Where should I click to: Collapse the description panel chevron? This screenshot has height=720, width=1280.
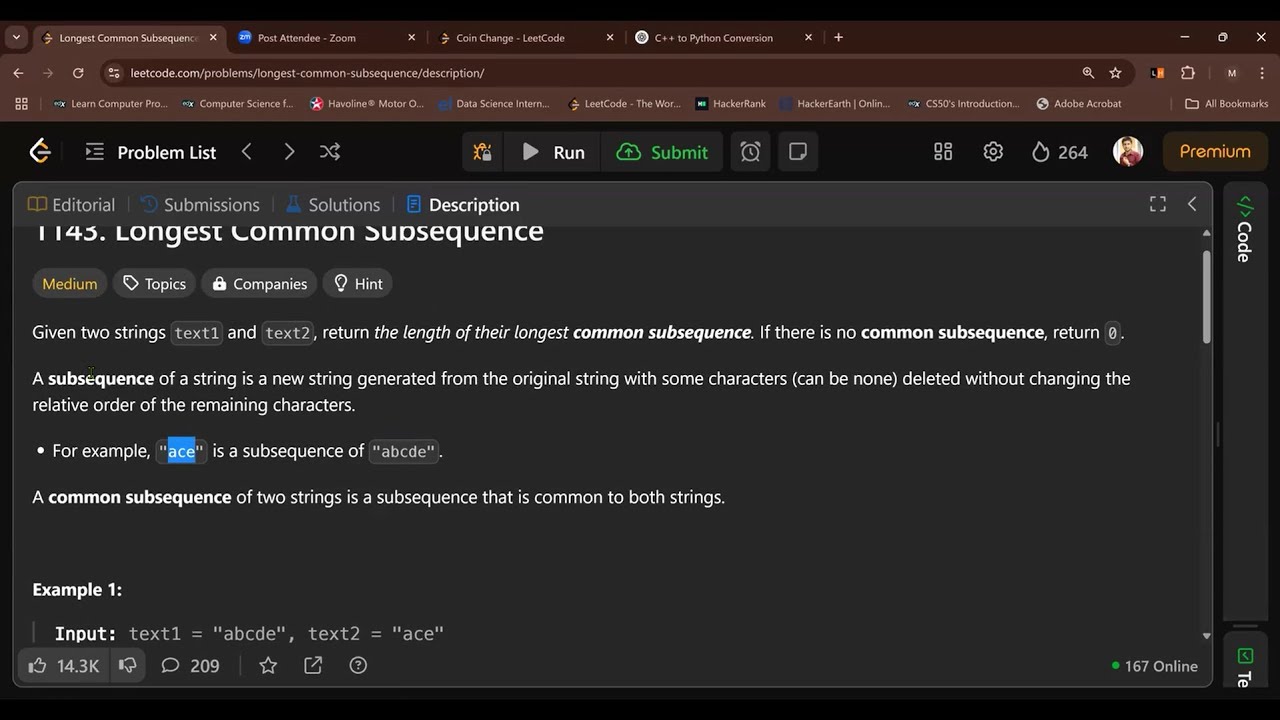click(1192, 204)
